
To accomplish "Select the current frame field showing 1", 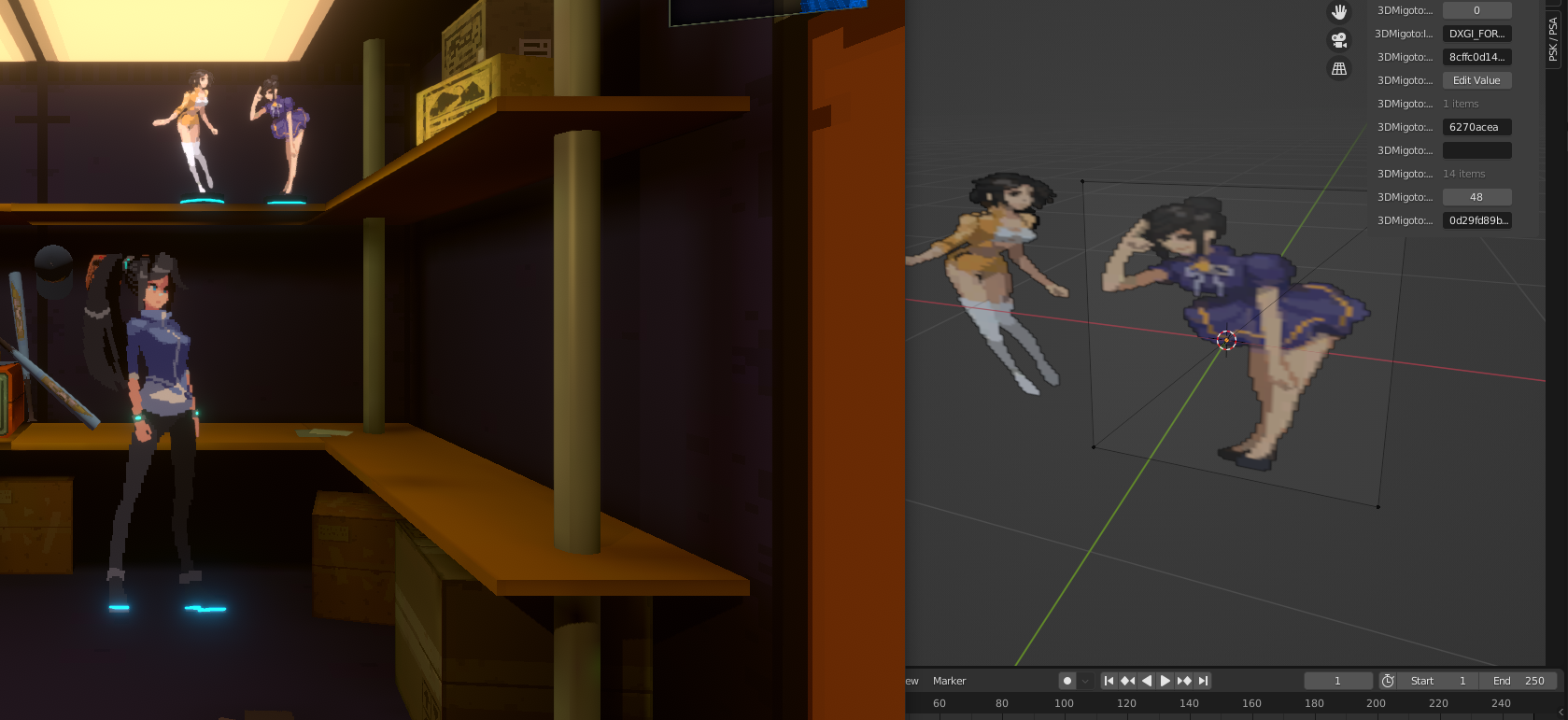I will pos(1338,681).
